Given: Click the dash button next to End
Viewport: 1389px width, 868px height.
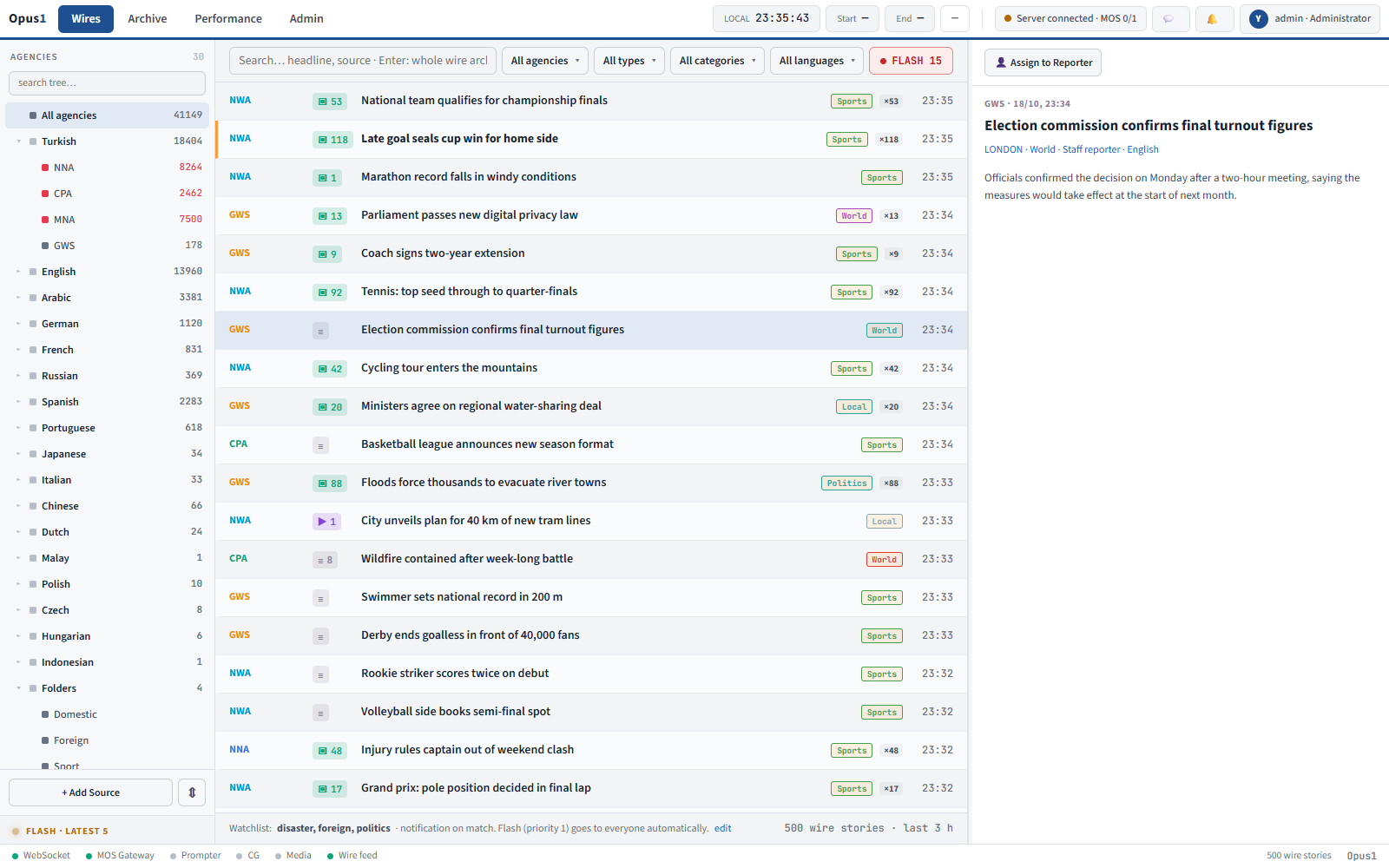Looking at the screenshot, I should (x=955, y=18).
